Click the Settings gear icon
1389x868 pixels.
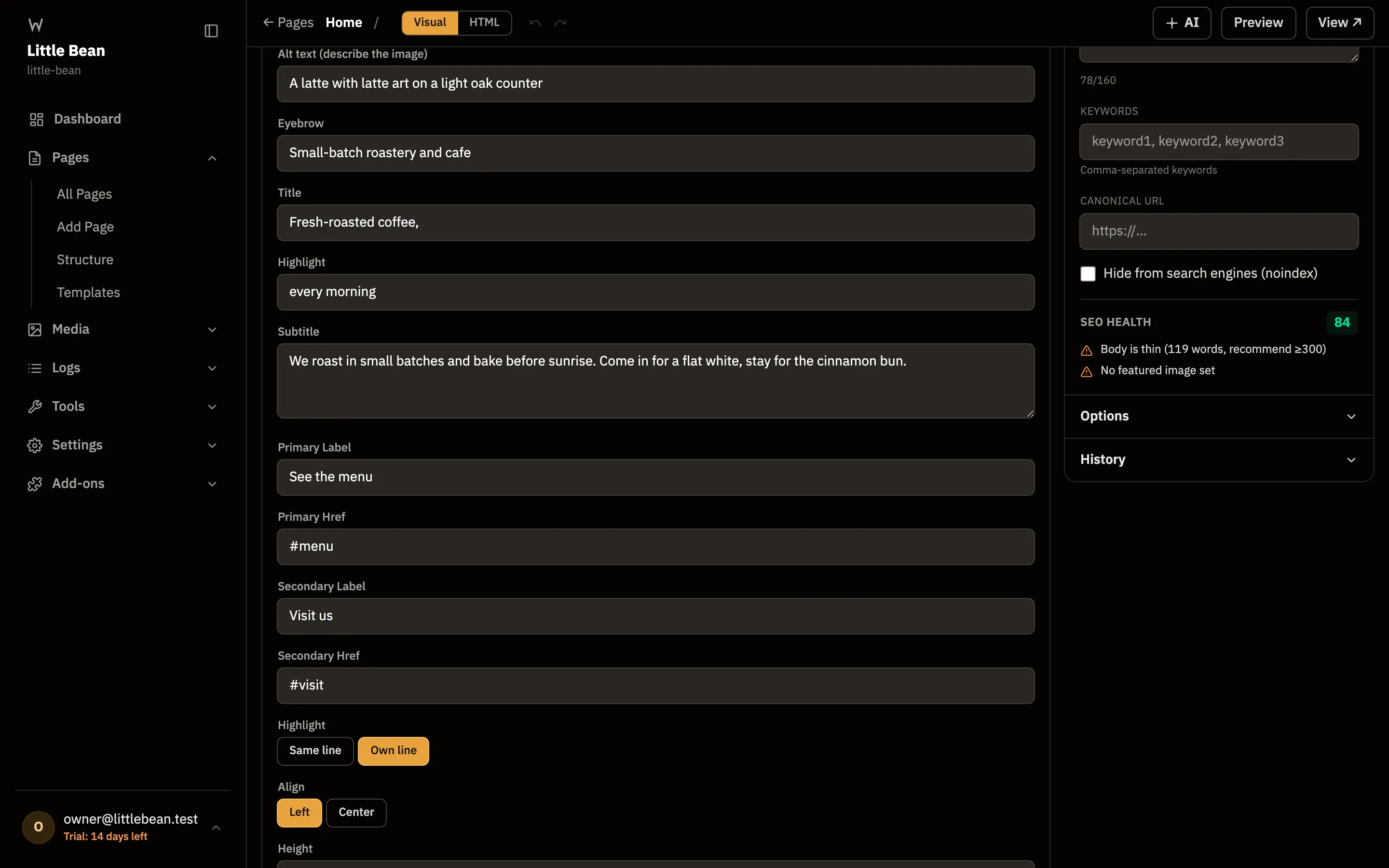click(x=34, y=446)
